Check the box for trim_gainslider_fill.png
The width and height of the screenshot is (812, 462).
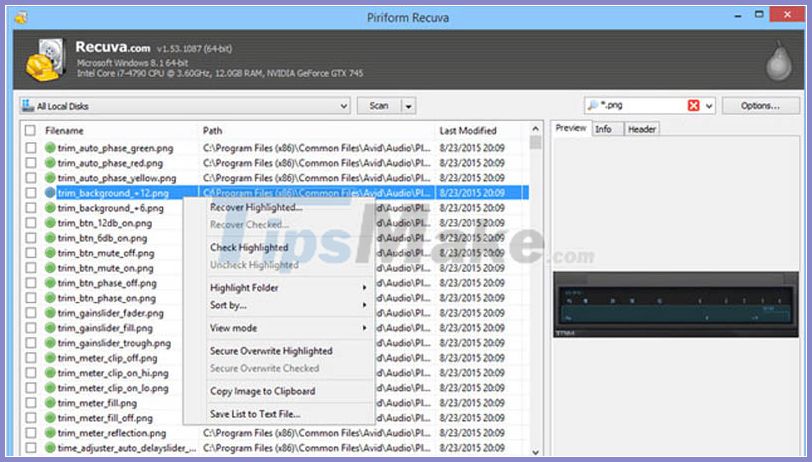[x=31, y=328]
